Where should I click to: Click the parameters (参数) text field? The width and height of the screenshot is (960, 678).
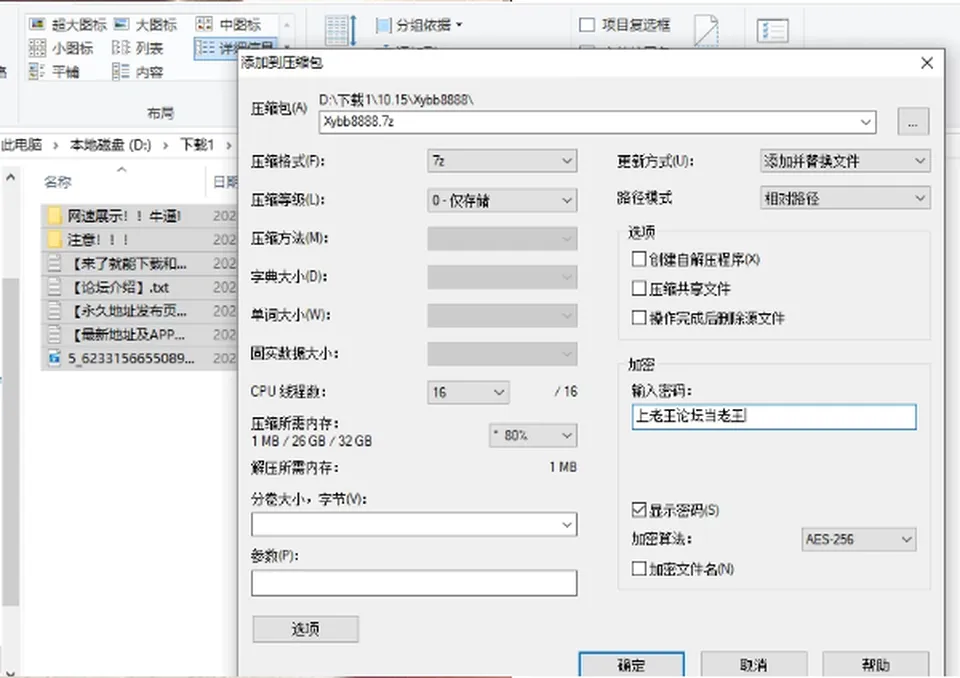point(414,582)
